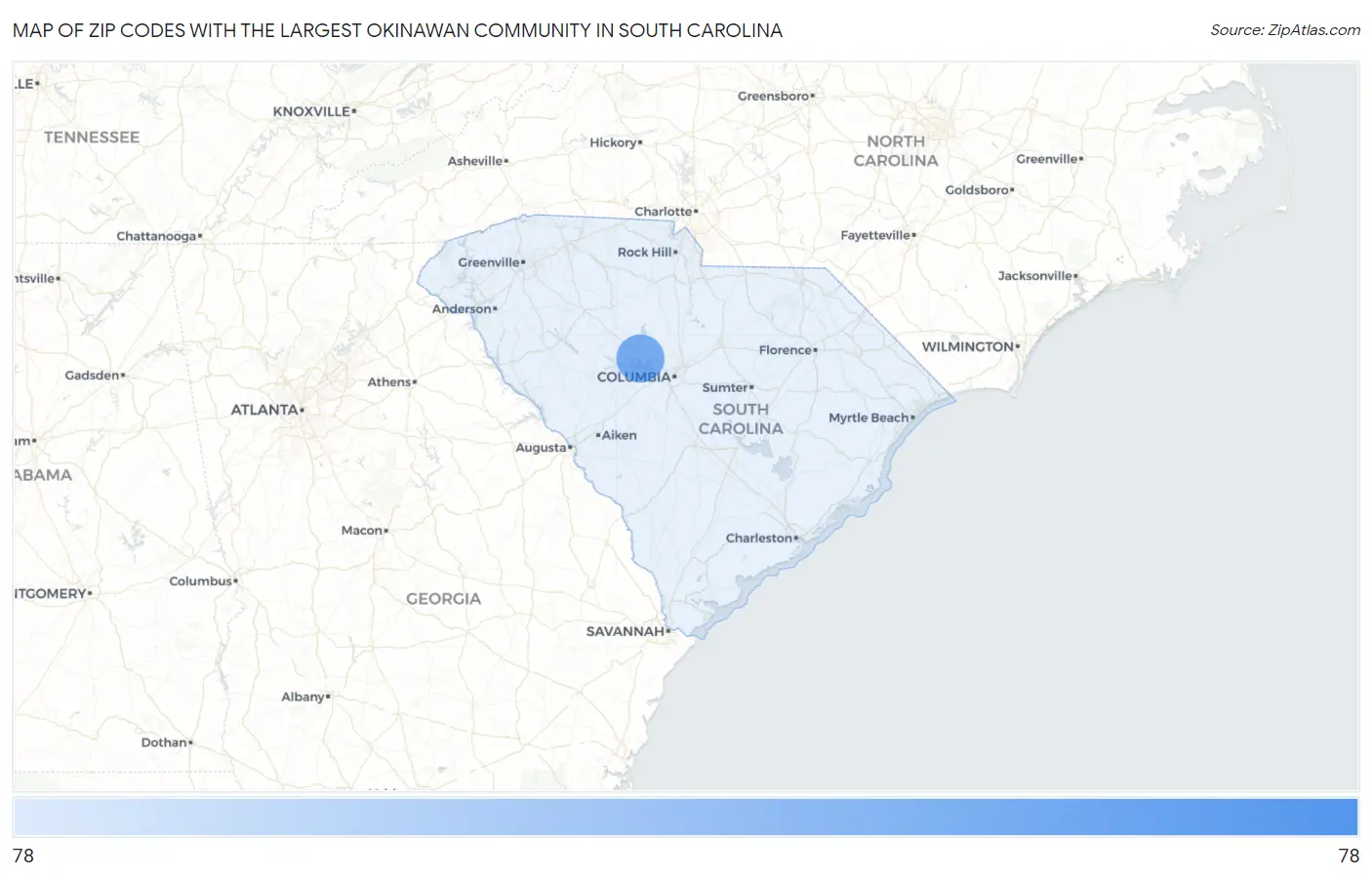
Task: Click the Charleston city label
Action: pyautogui.click(x=759, y=538)
